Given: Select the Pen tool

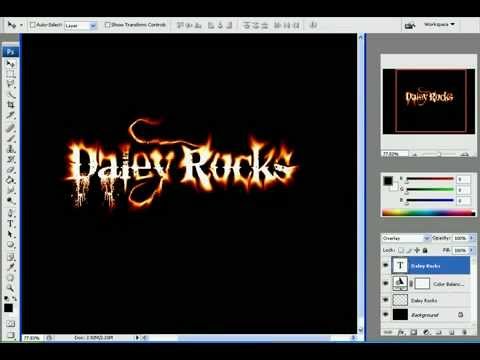Looking at the screenshot, I should 11,213.
